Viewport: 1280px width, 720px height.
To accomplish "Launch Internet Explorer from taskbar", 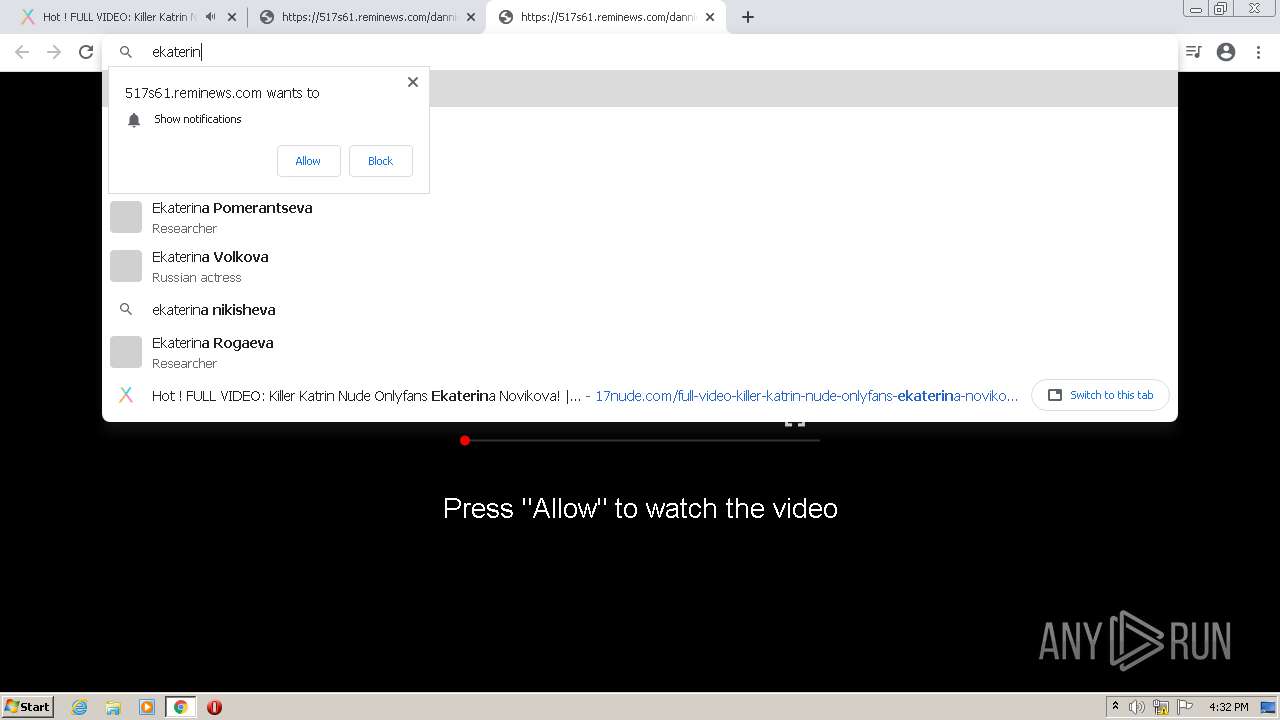I will (x=80, y=707).
